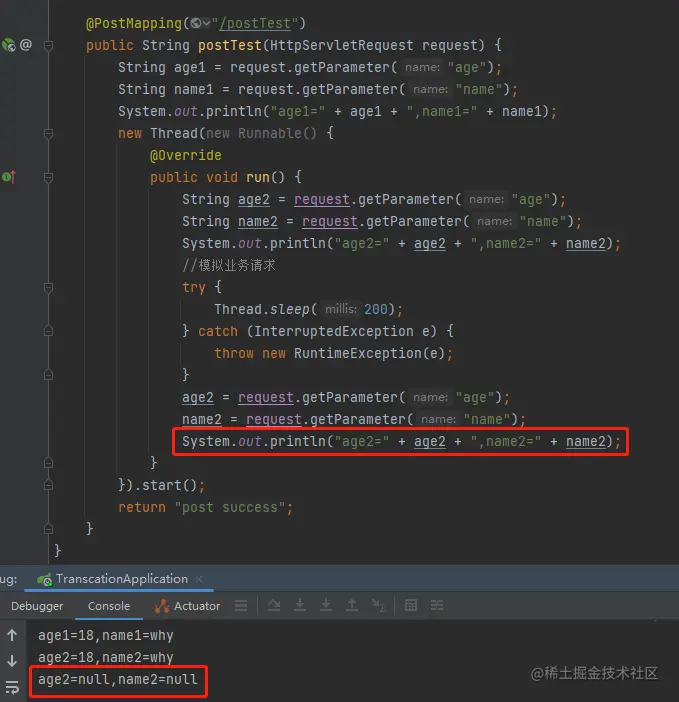
Task: Open the globe URL dropdown in @PostMapping
Action: point(201,23)
